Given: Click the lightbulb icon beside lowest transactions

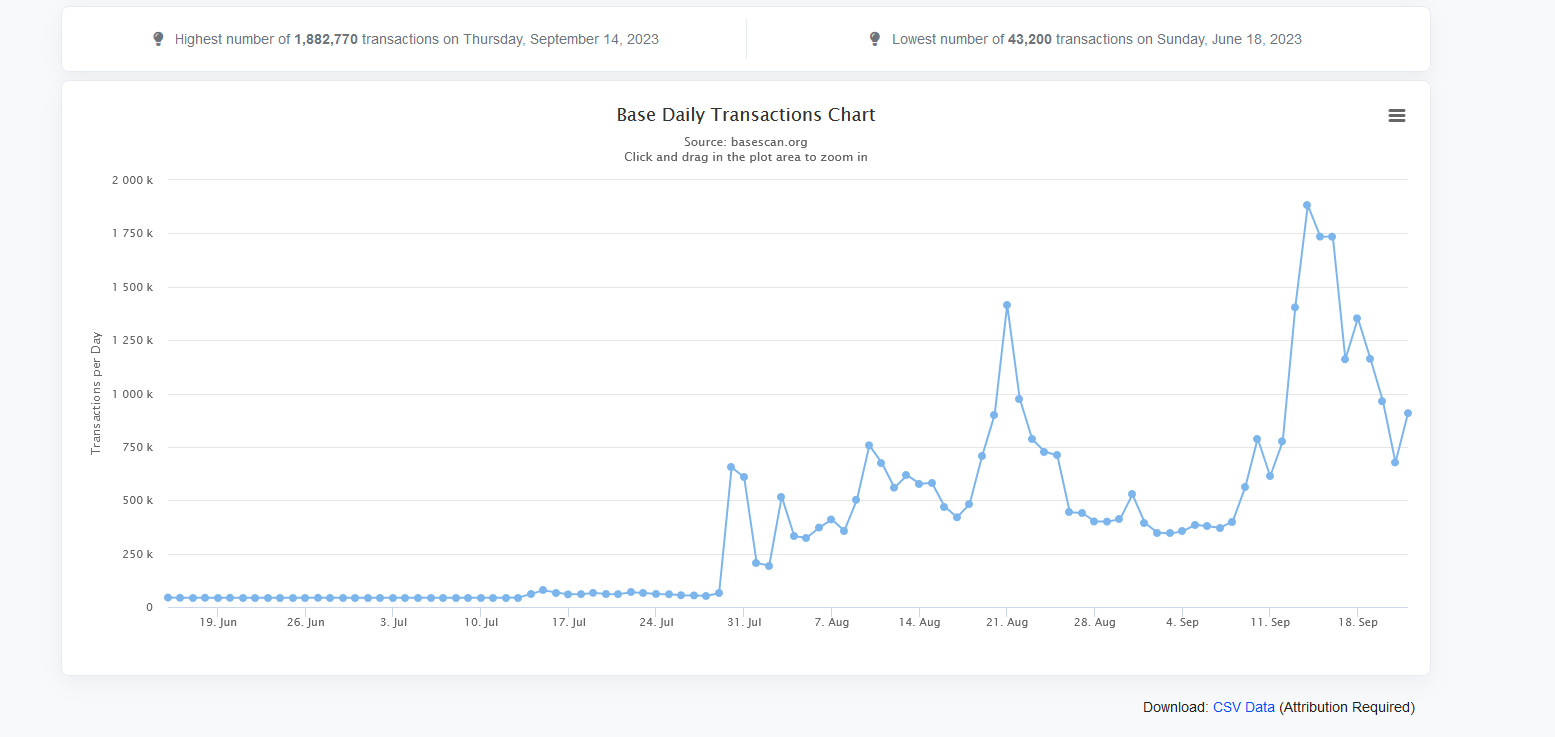Looking at the screenshot, I should point(875,39).
